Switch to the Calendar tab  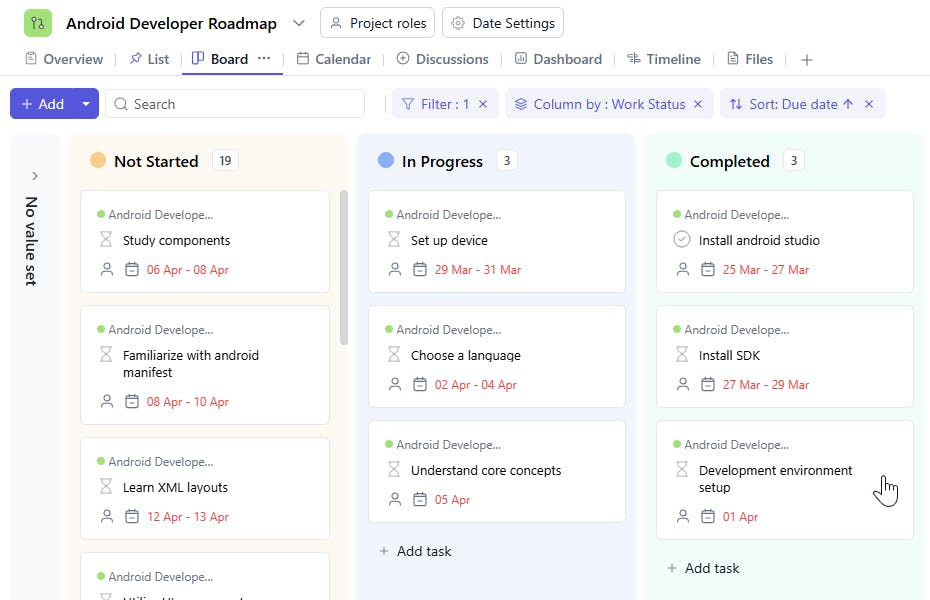(x=334, y=59)
